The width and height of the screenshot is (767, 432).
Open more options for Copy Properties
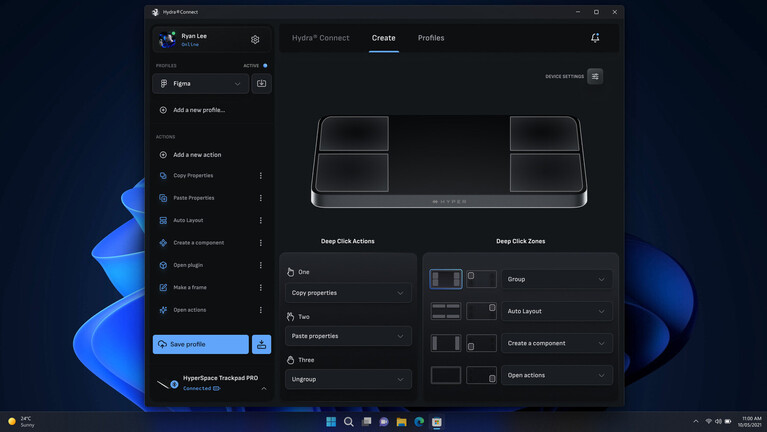tap(261, 176)
